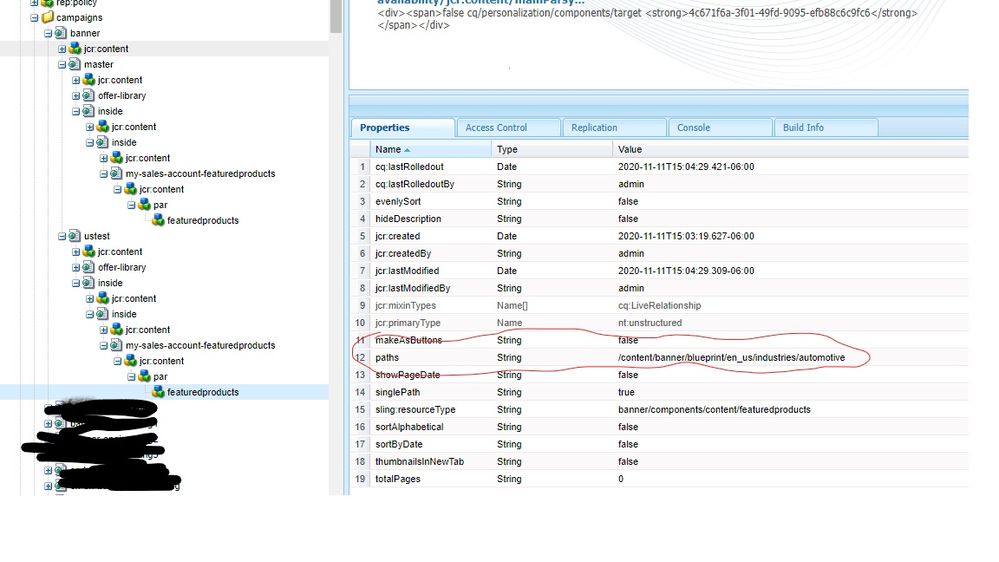Click the par node icon under ustest
Screen dimensions: 999x562
click(x=144, y=376)
